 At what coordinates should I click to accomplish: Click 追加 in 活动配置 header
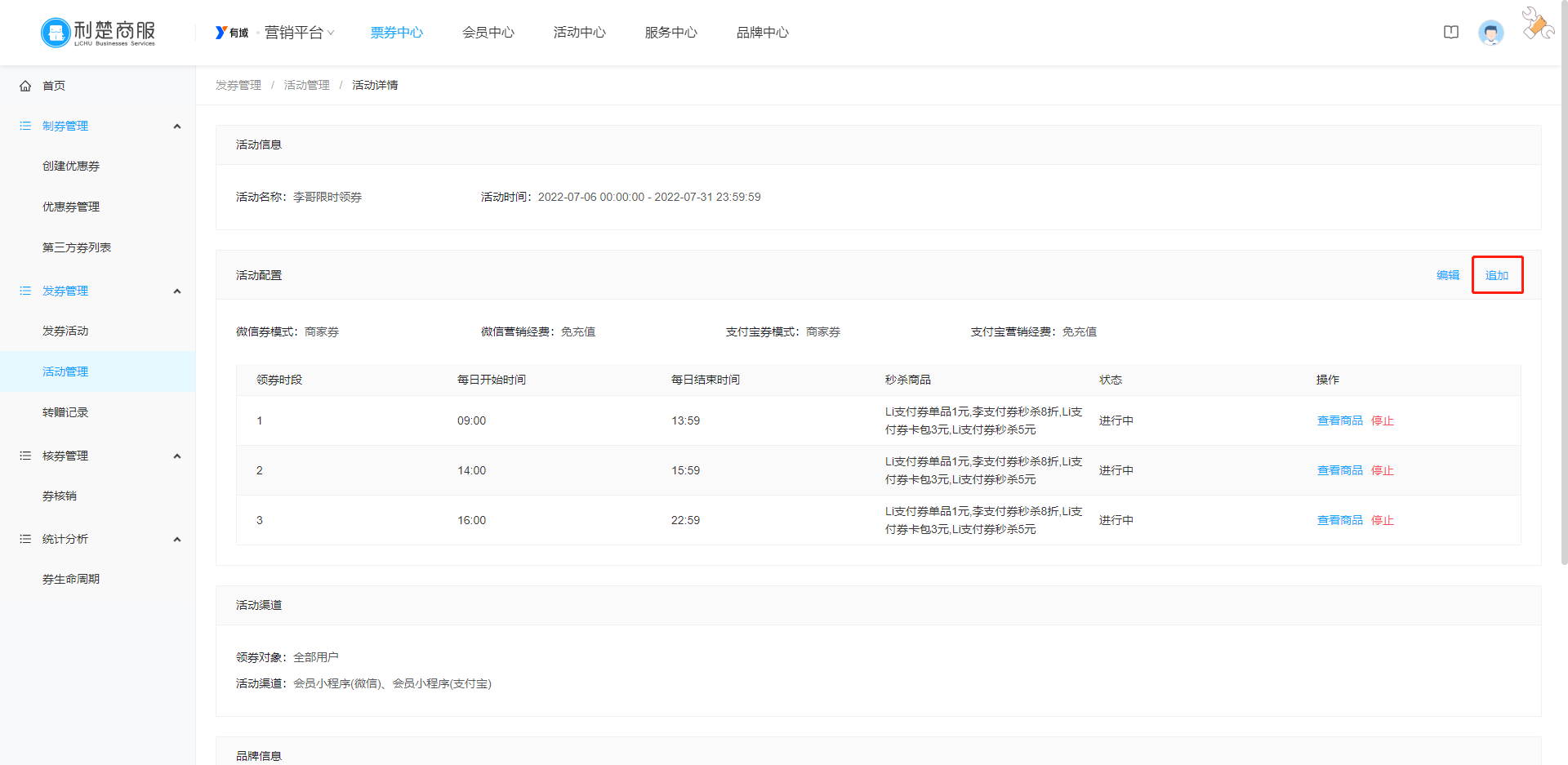1497,275
